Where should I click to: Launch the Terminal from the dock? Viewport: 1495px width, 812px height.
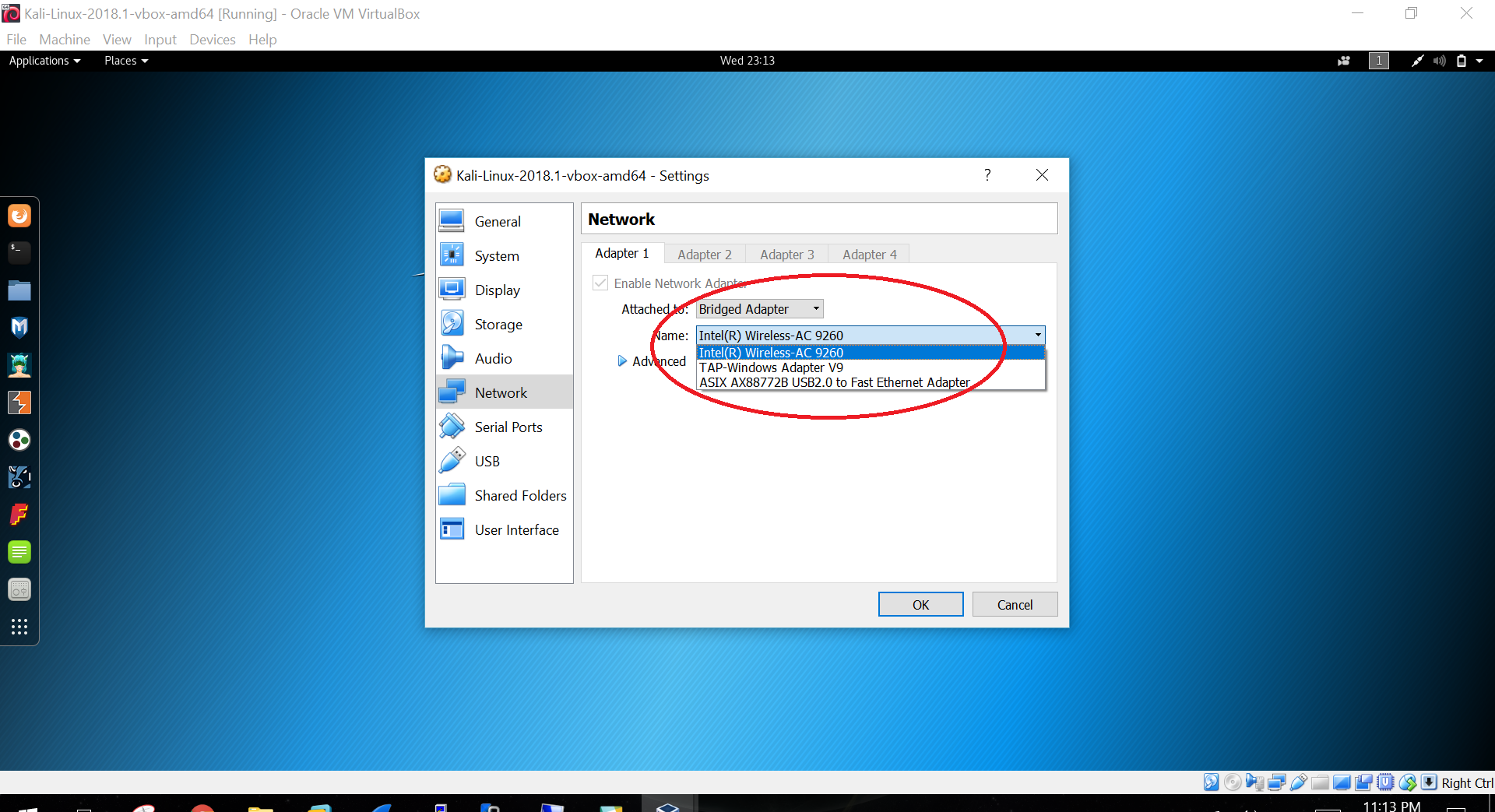point(19,252)
